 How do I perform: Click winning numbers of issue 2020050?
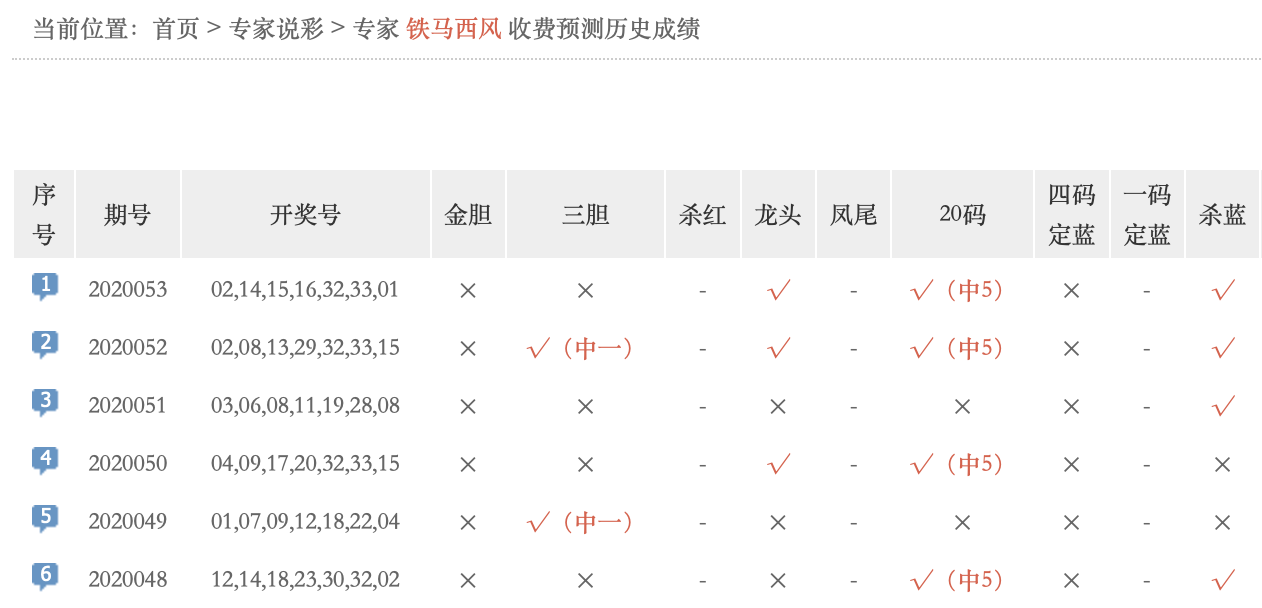[305, 463]
